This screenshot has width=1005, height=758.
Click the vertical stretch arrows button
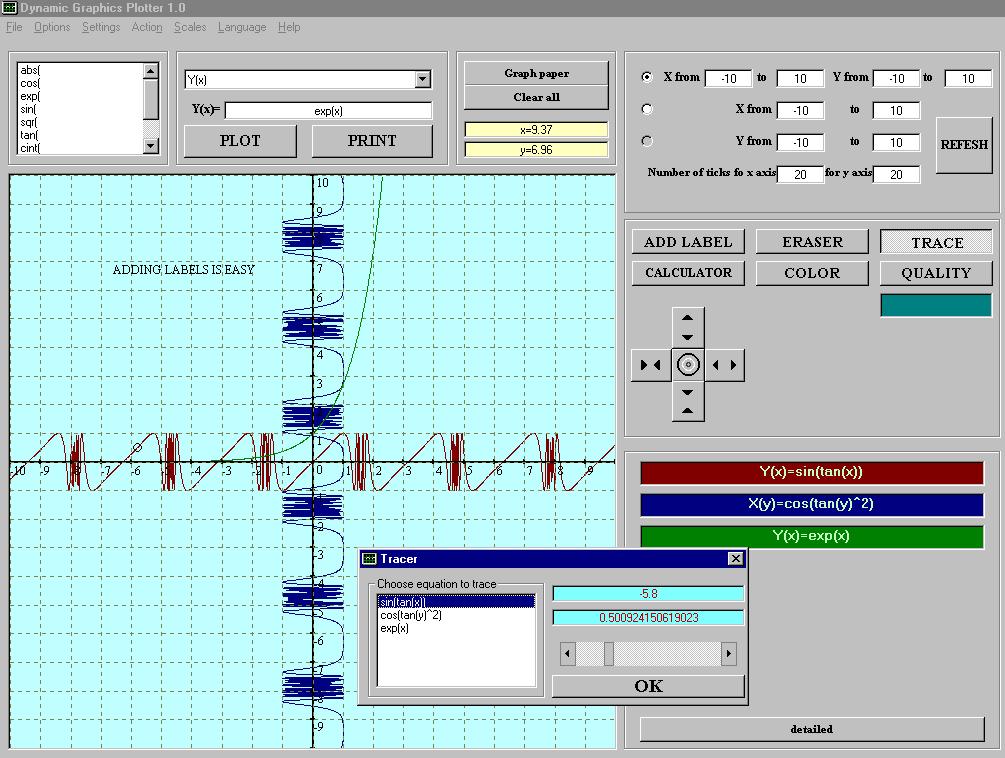(x=687, y=327)
